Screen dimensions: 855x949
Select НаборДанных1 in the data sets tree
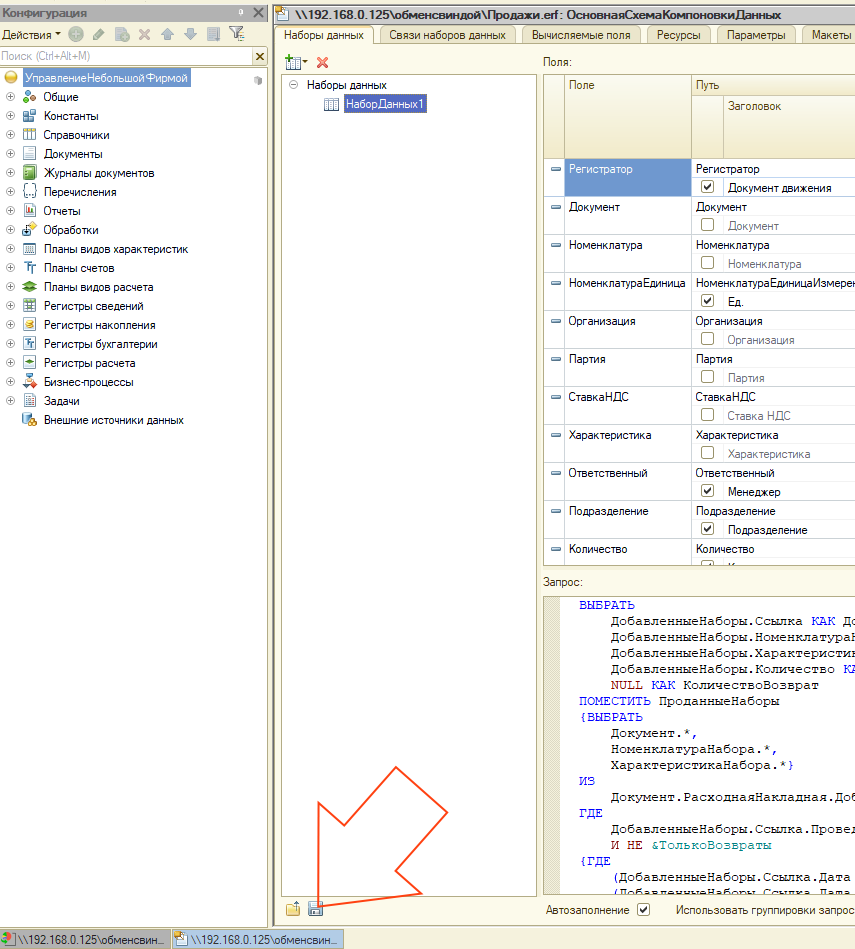(x=385, y=104)
